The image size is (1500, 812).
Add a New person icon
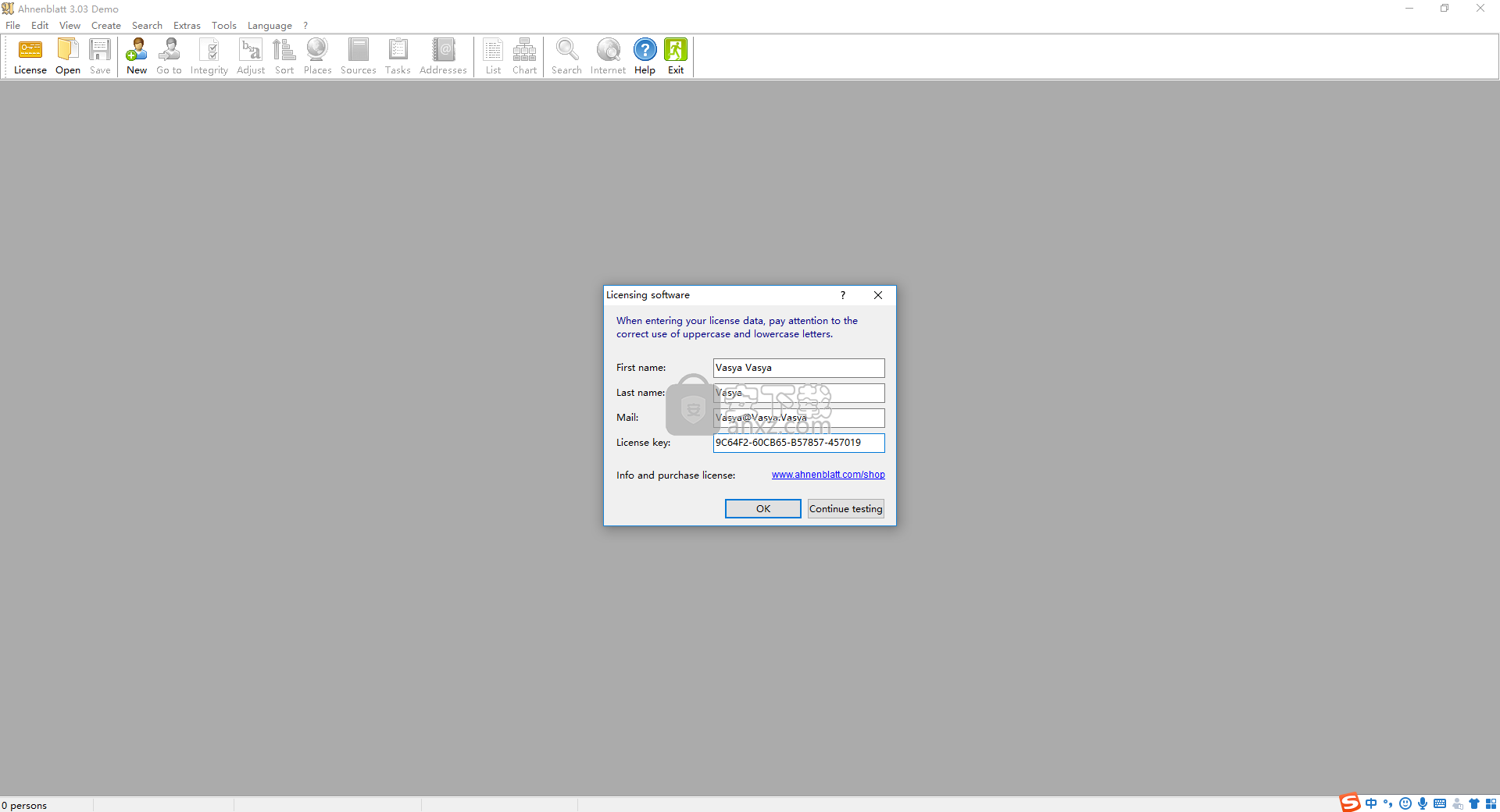(x=137, y=56)
